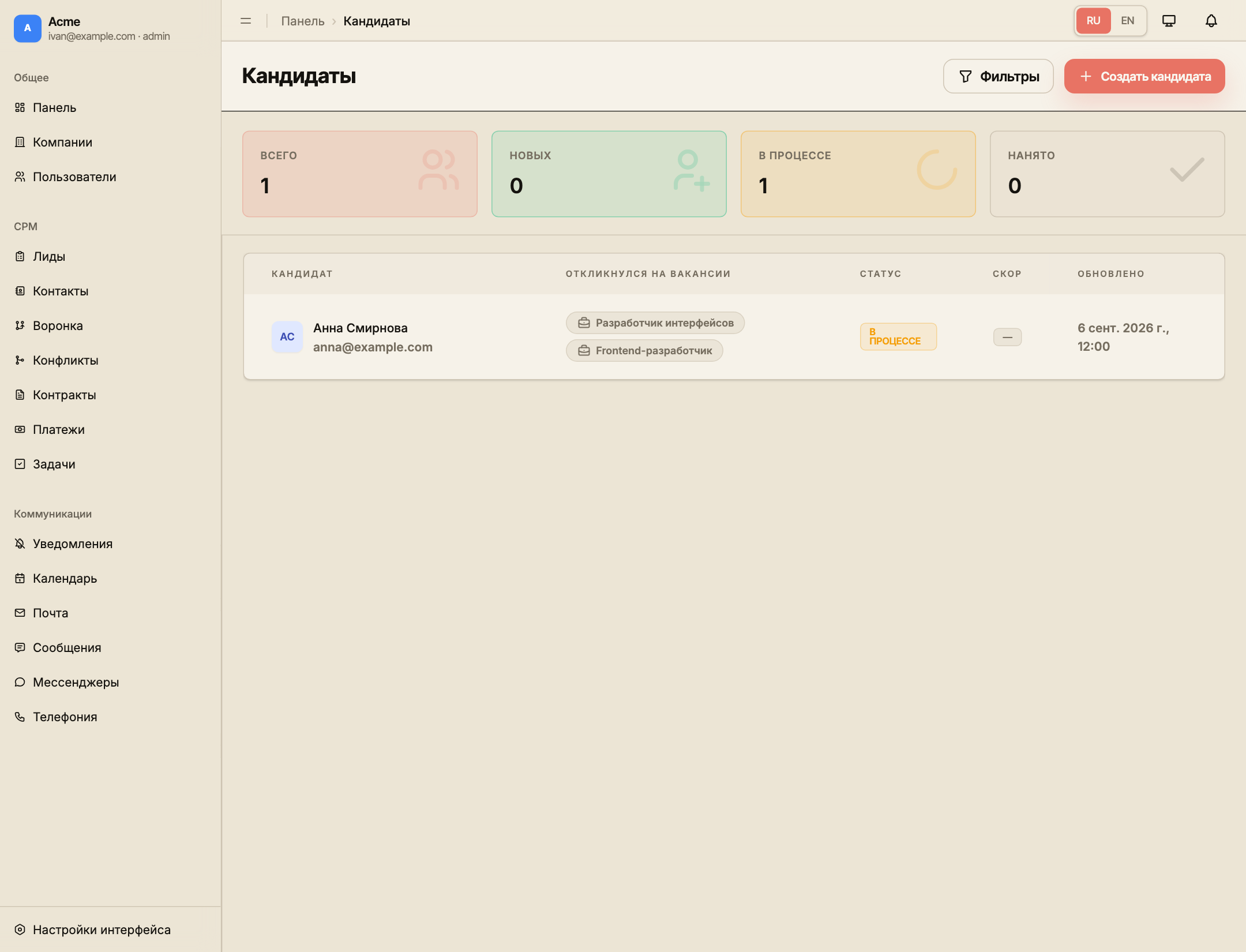
Task: Click the Календарь calendar icon
Action: [x=20, y=578]
